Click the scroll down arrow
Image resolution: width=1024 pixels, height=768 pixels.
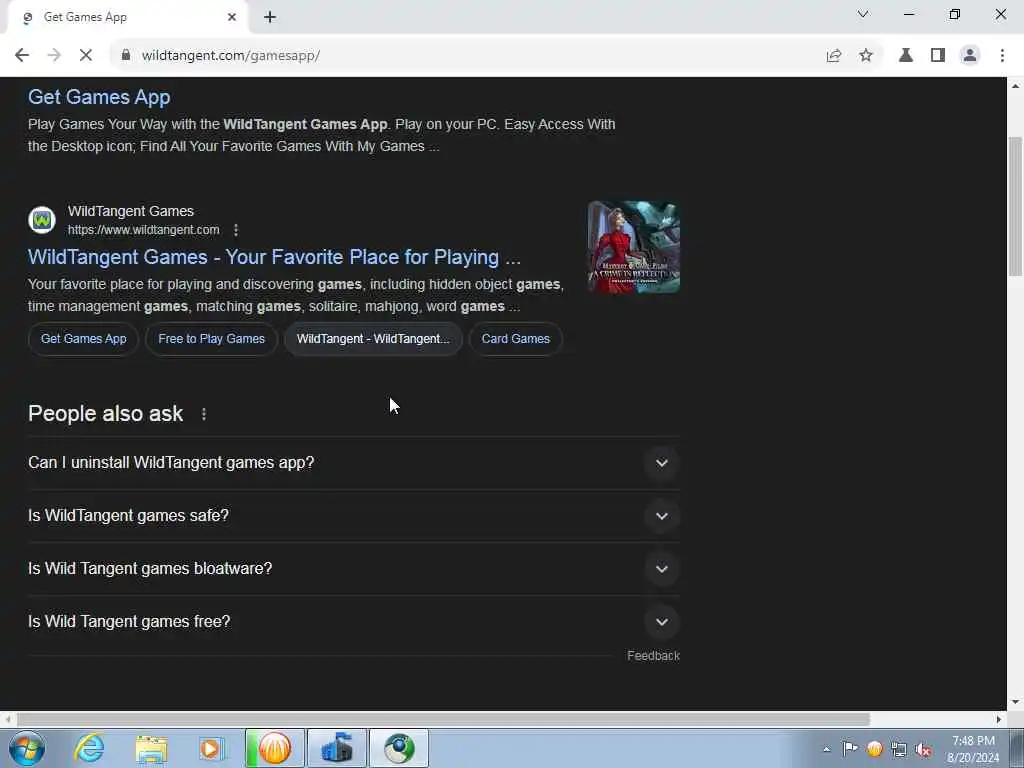(x=1015, y=702)
